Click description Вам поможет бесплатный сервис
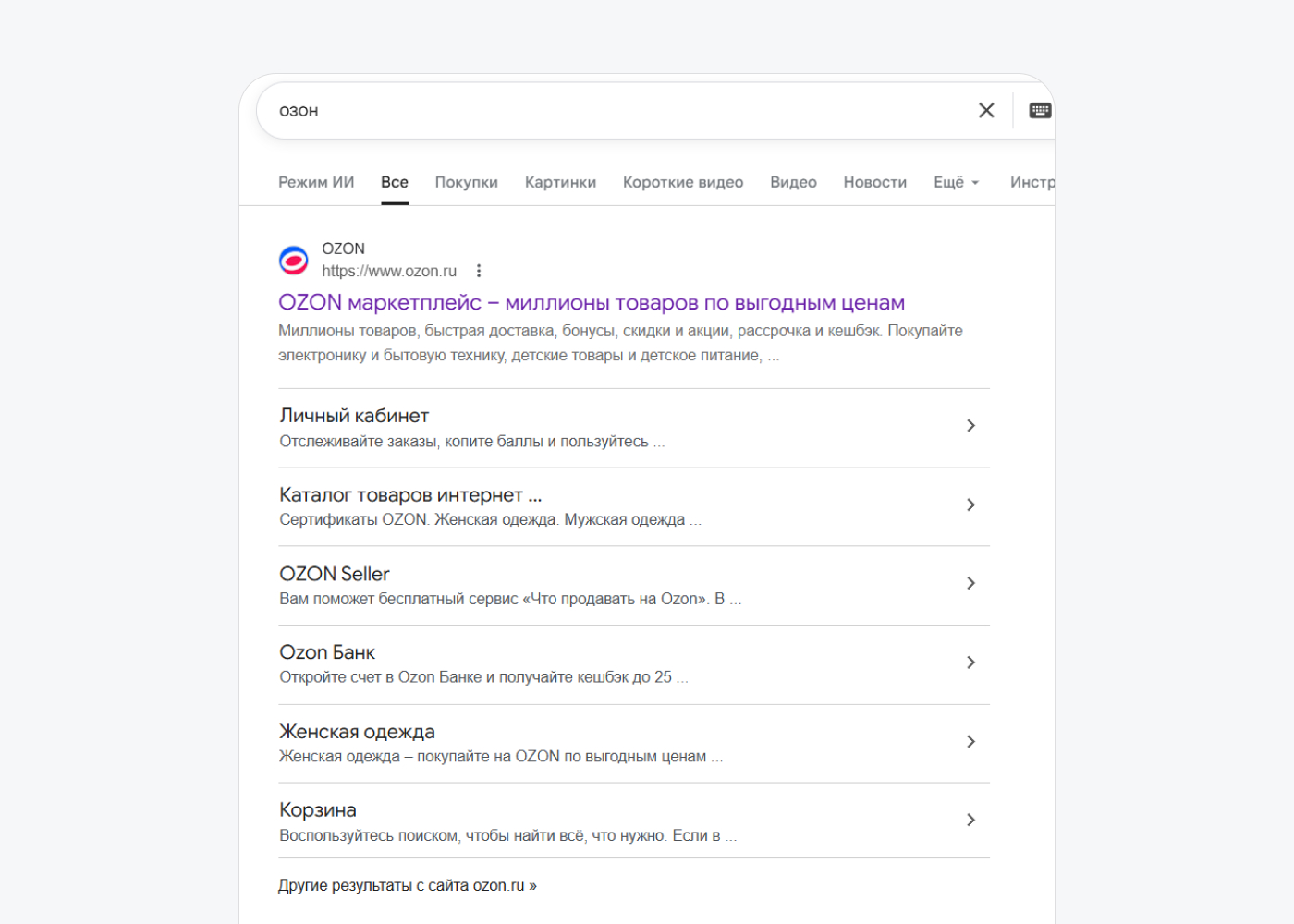The width and height of the screenshot is (1294, 924). coord(510,599)
